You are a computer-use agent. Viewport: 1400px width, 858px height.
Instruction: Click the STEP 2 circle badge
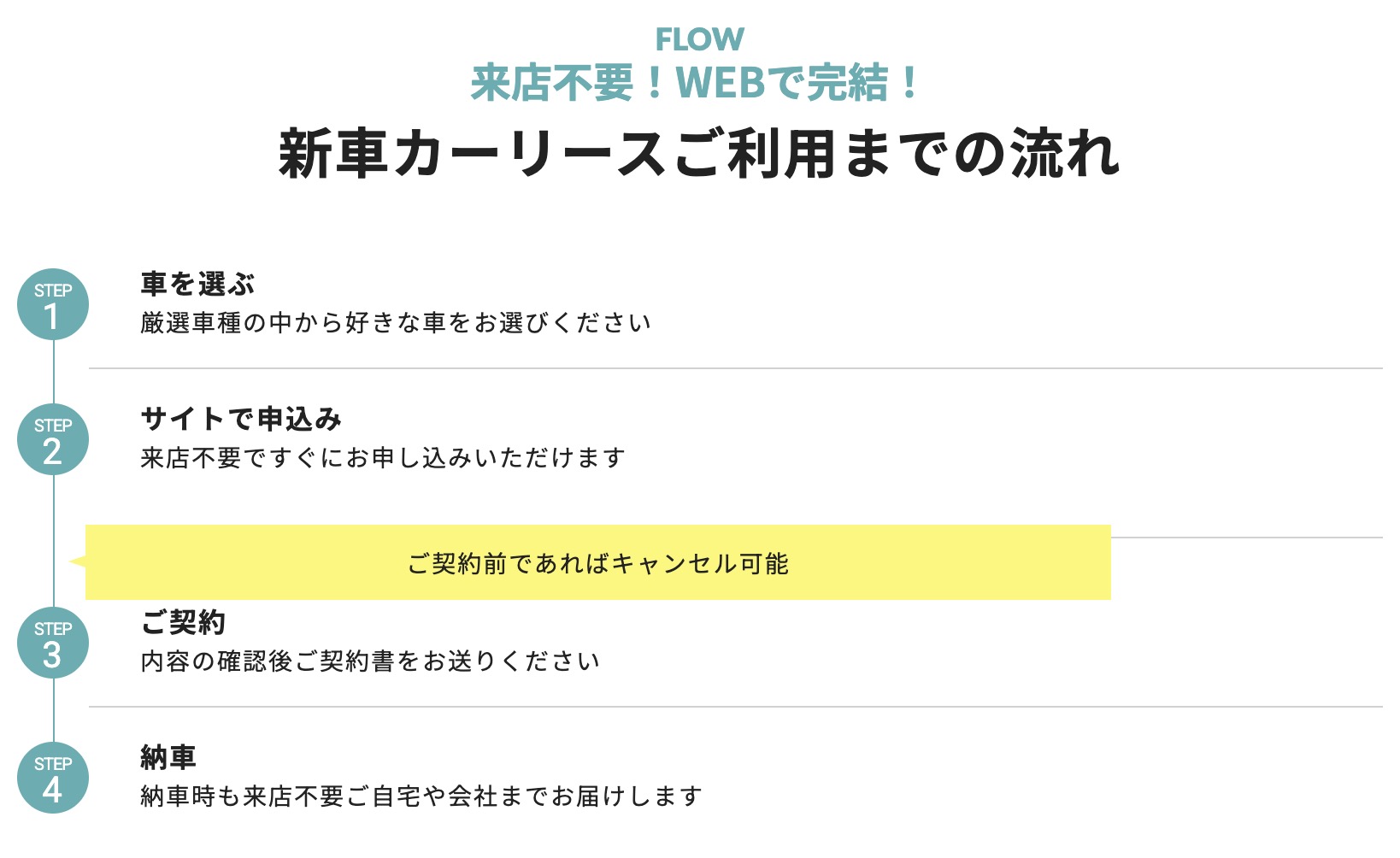click(53, 439)
